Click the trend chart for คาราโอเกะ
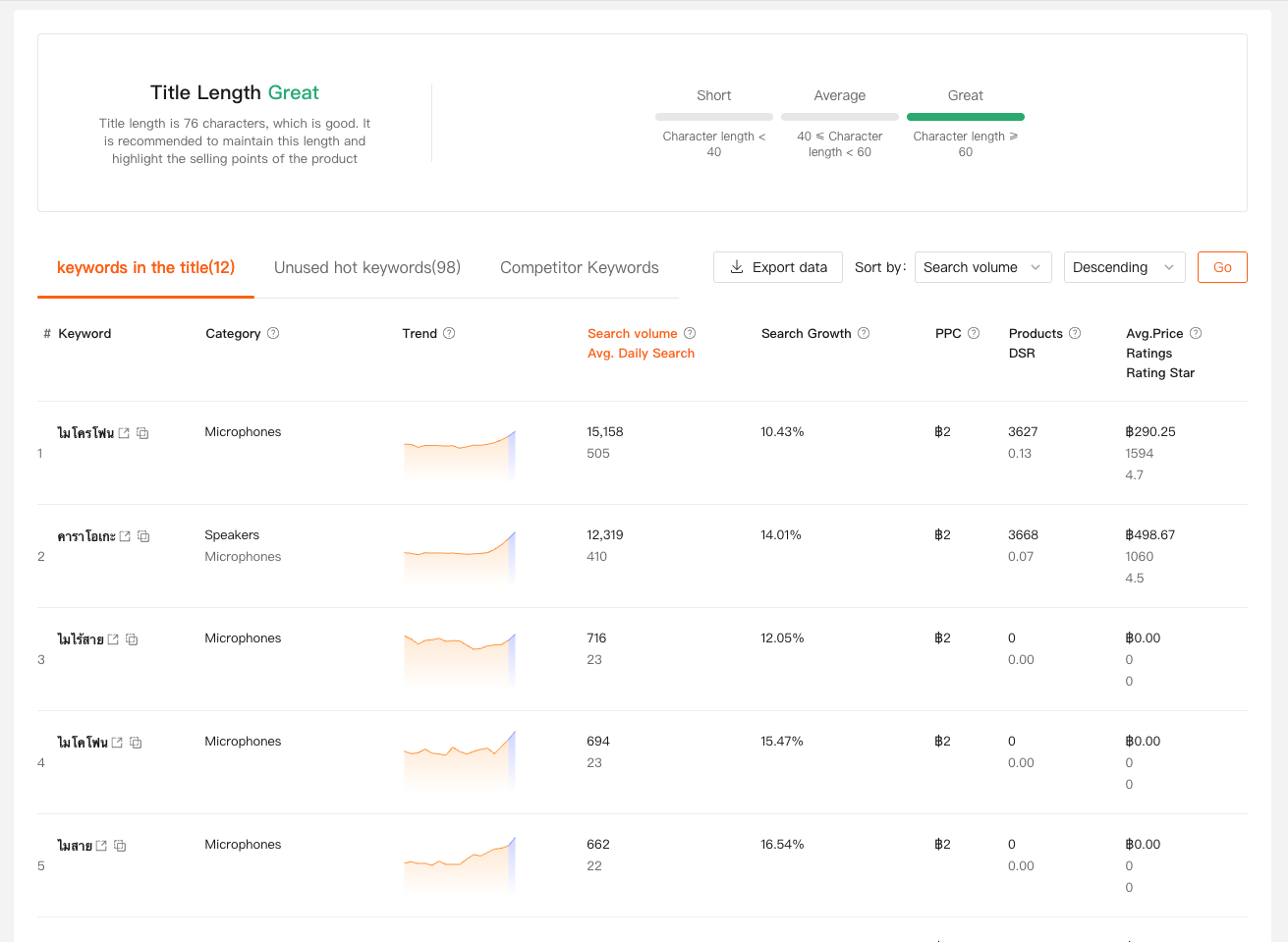The height and width of the screenshot is (942, 1288). click(x=459, y=556)
